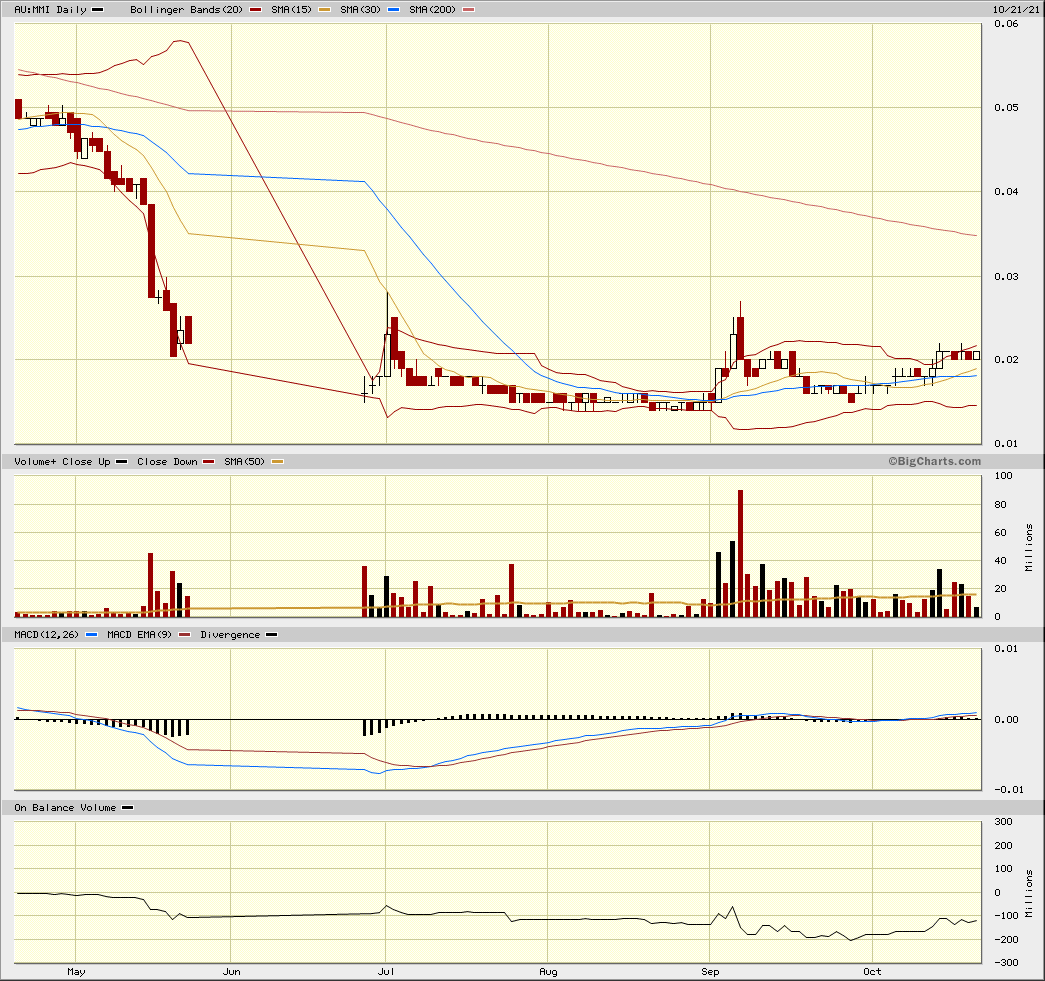
Task: Click the Volume+ Close Up legend label
Action: 62,461
